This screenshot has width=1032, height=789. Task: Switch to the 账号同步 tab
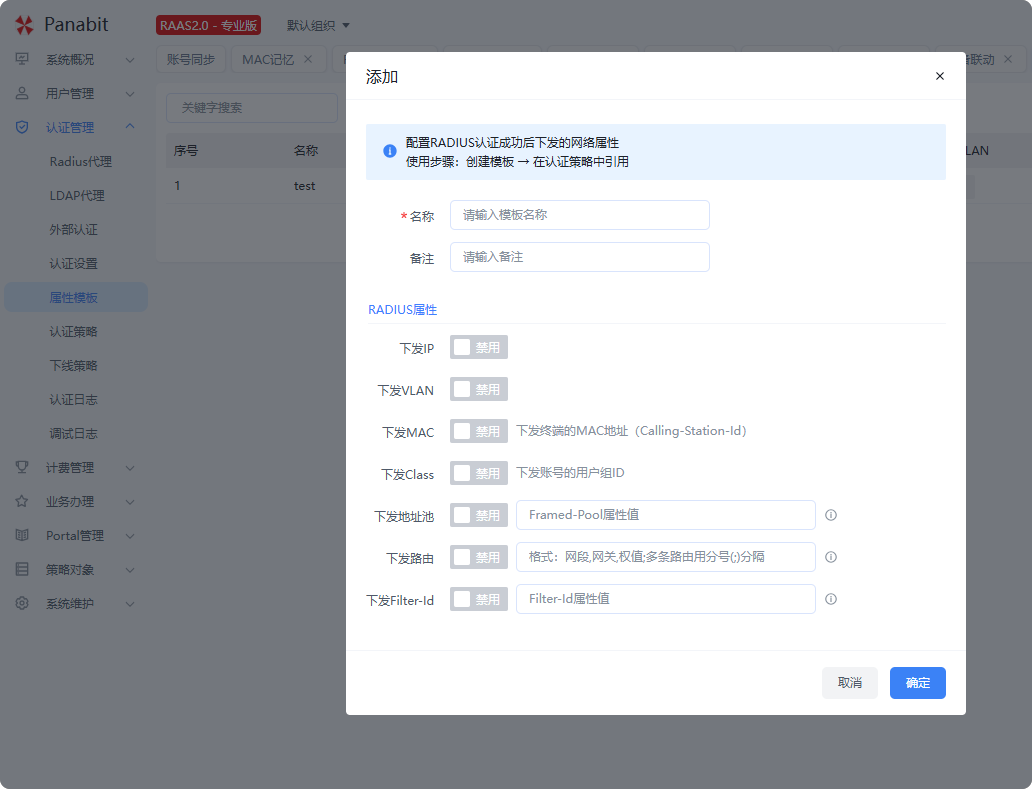[191, 59]
